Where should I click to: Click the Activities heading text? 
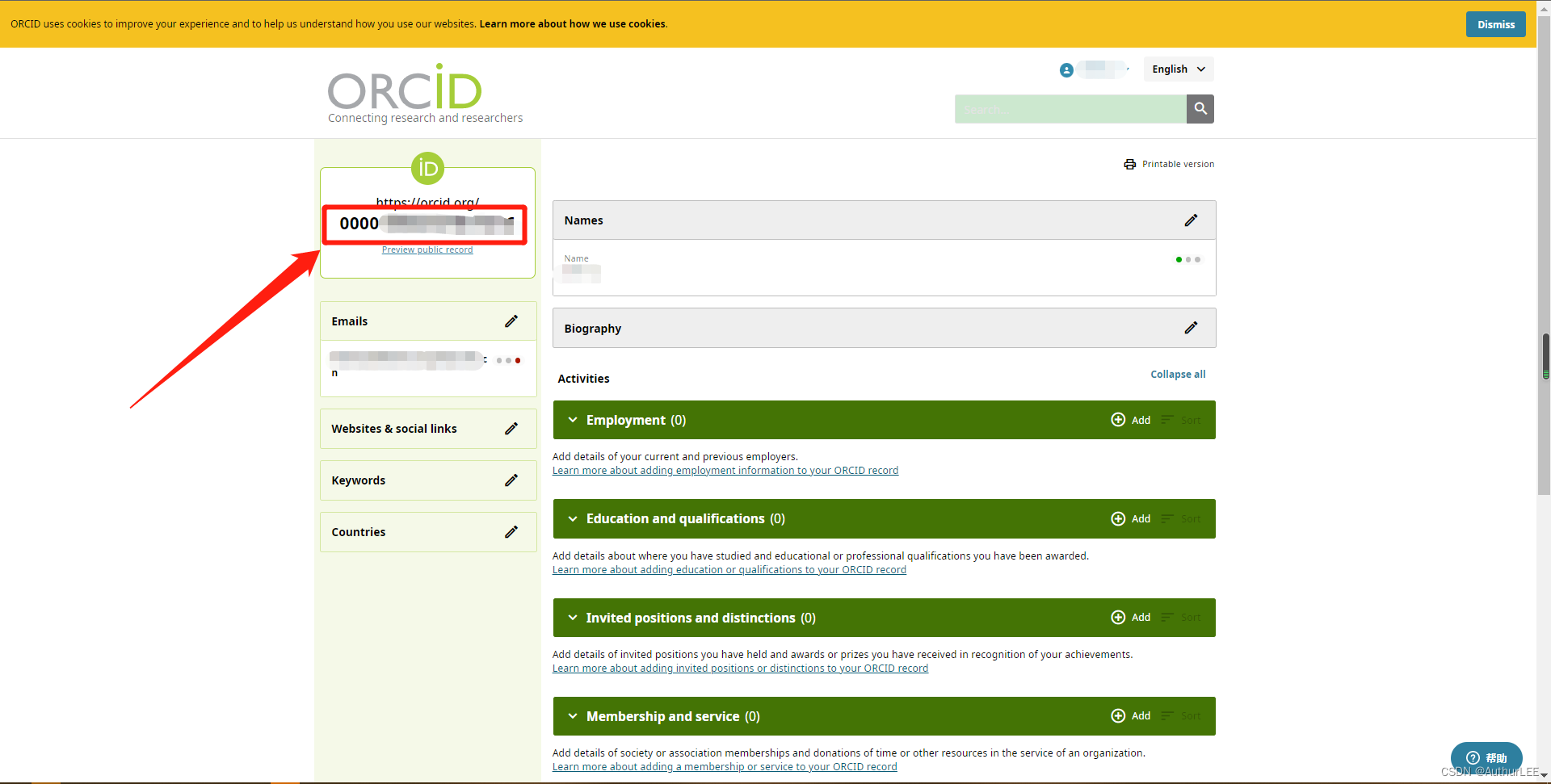(x=583, y=379)
